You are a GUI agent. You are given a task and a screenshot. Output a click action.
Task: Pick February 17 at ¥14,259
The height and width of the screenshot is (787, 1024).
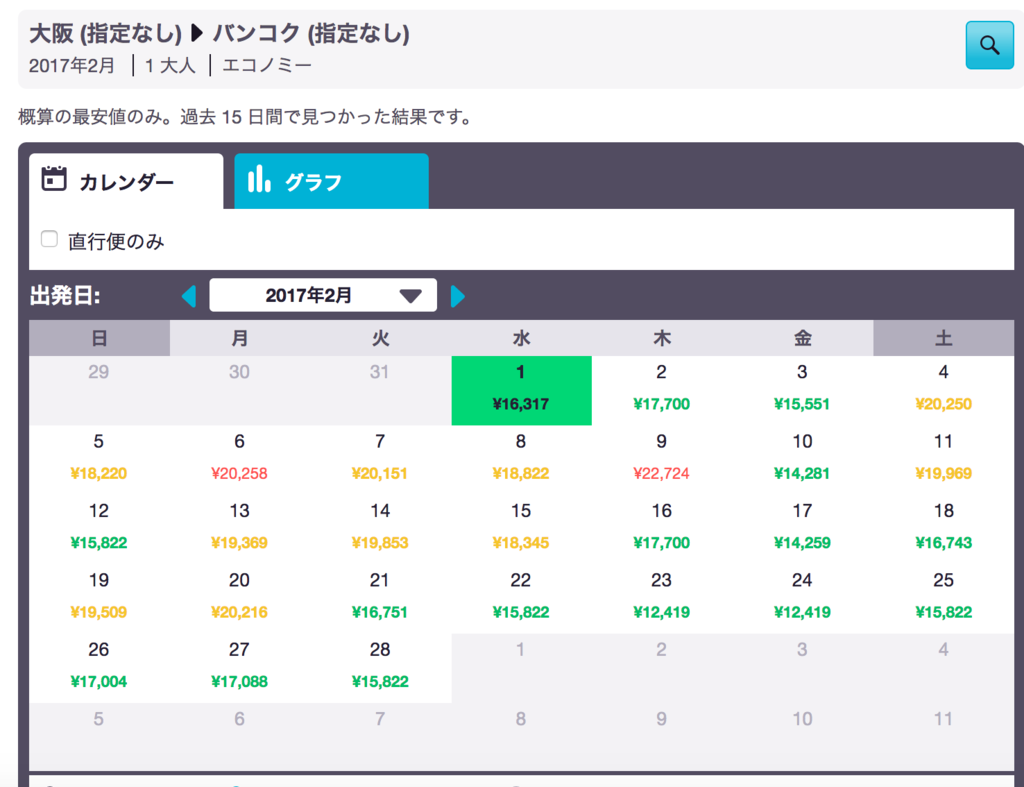(x=802, y=529)
